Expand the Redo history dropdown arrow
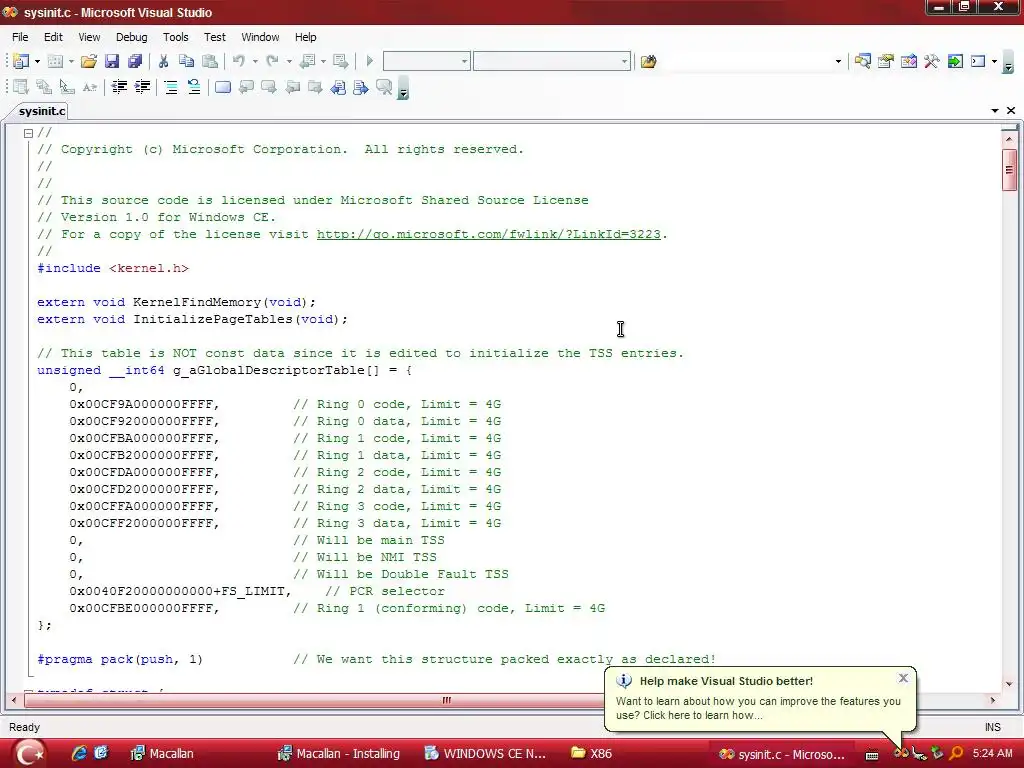1024x768 pixels. click(289, 61)
